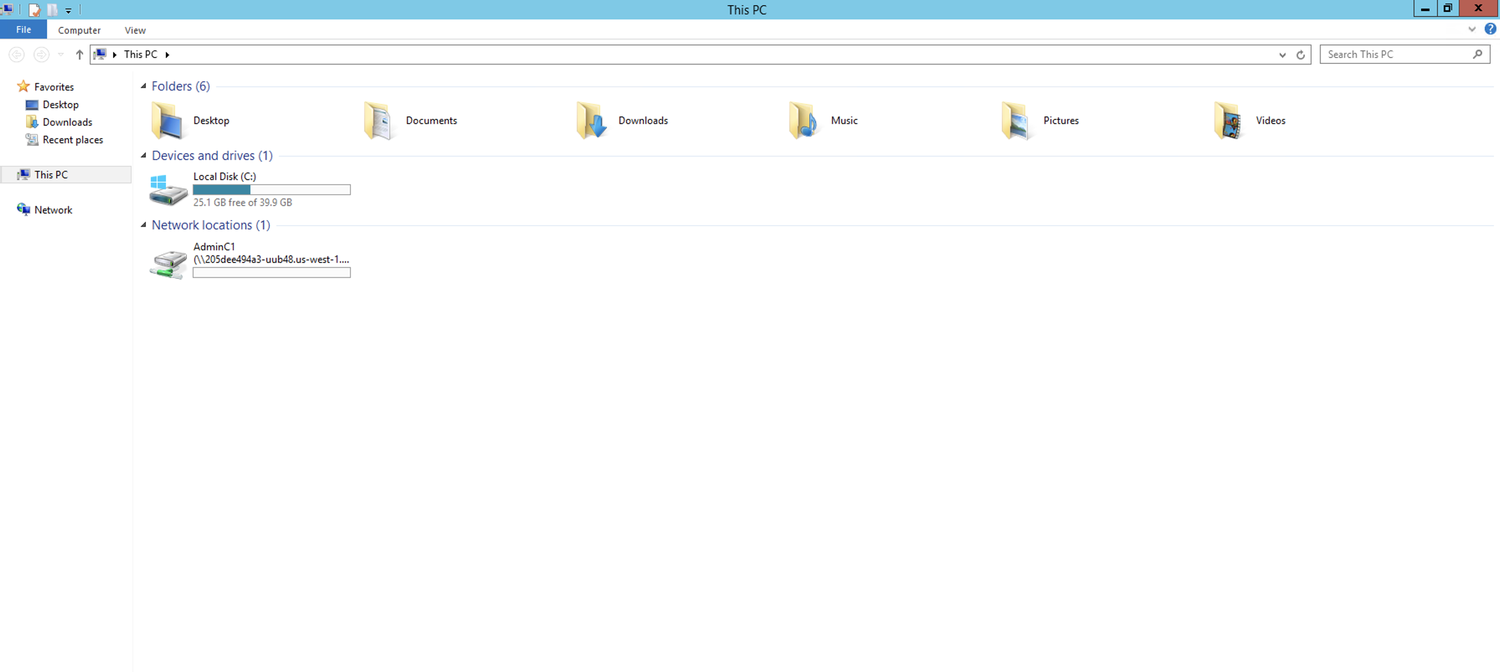The image size is (1500, 672).
Task: Open the Music folder
Action: [x=823, y=121]
